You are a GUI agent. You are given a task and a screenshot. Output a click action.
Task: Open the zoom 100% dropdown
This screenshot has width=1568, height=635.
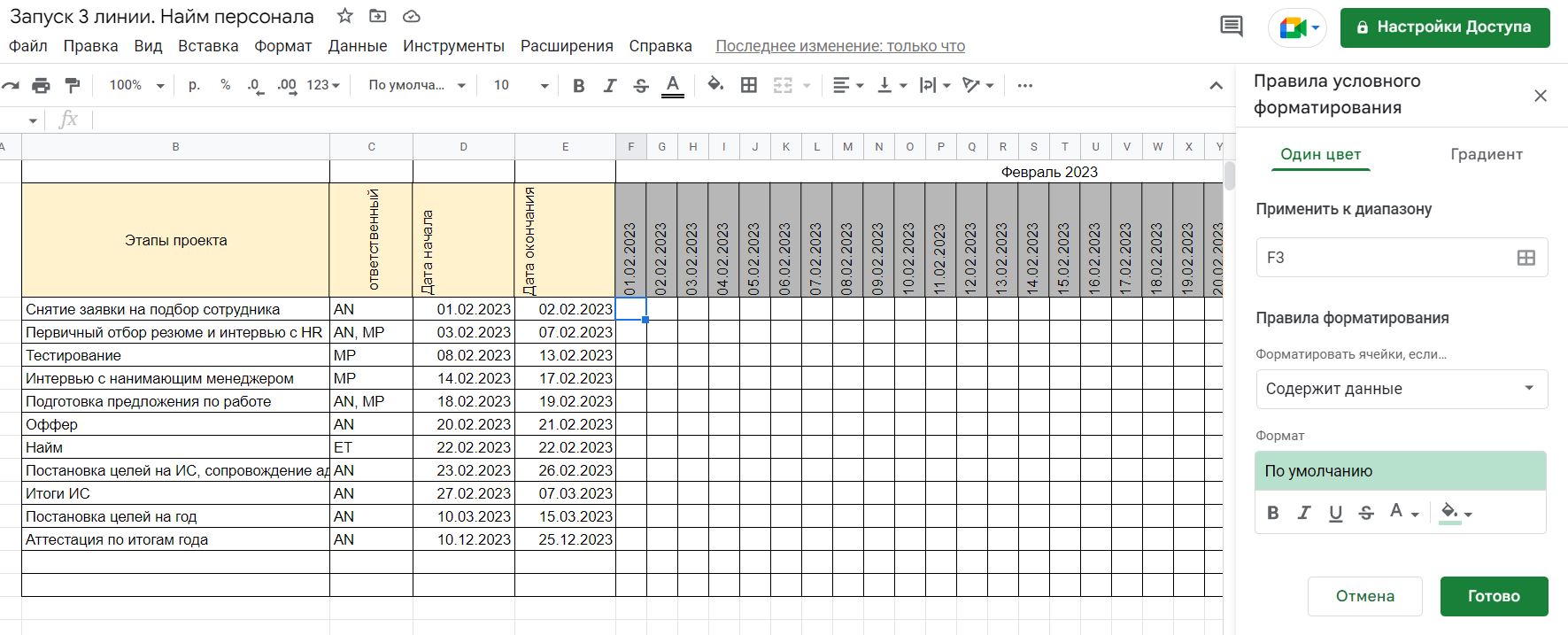pos(136,85)
